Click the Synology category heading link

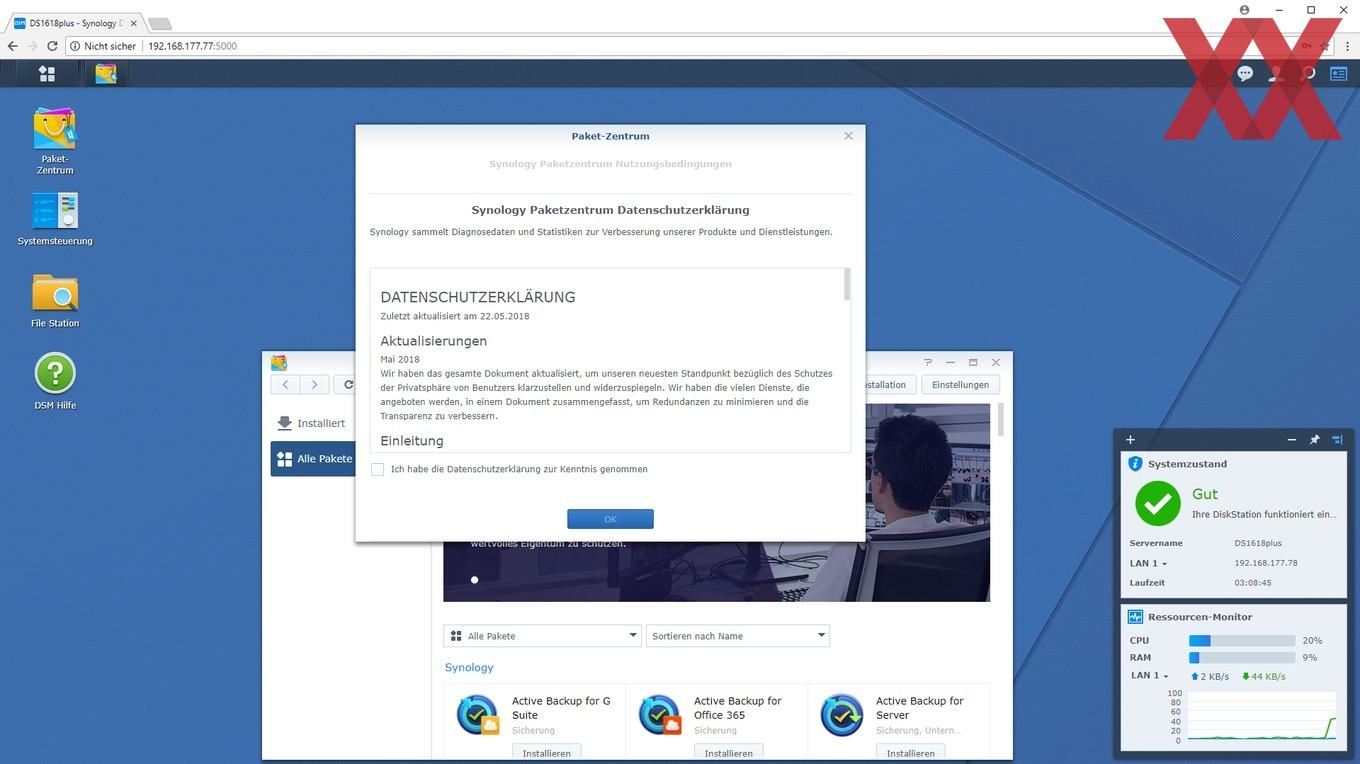click(x=469, y=667)
